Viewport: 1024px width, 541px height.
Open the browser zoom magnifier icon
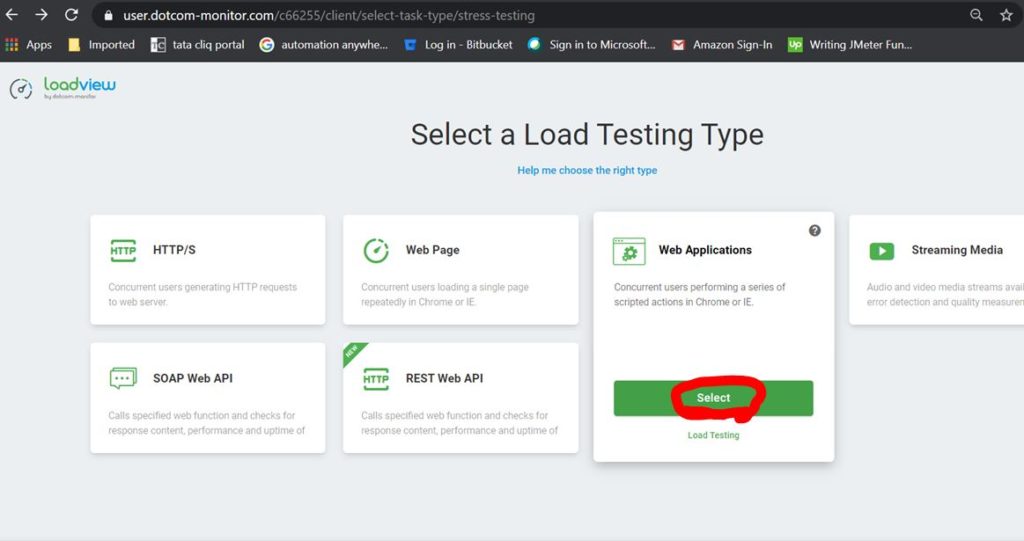click(x=976, y=15)
